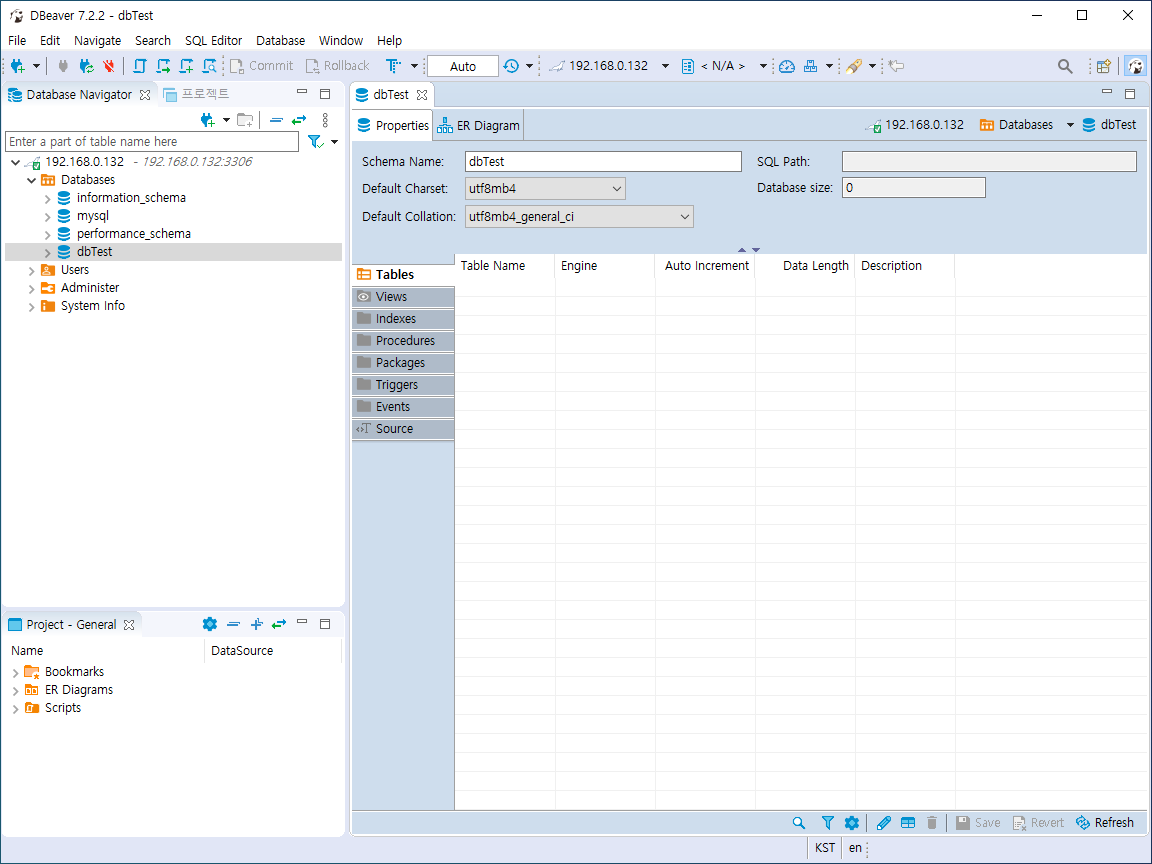Close the dbTest editor tab
Screen dimensions: 1152x864
pyautogui.click(x=422, y=95)
